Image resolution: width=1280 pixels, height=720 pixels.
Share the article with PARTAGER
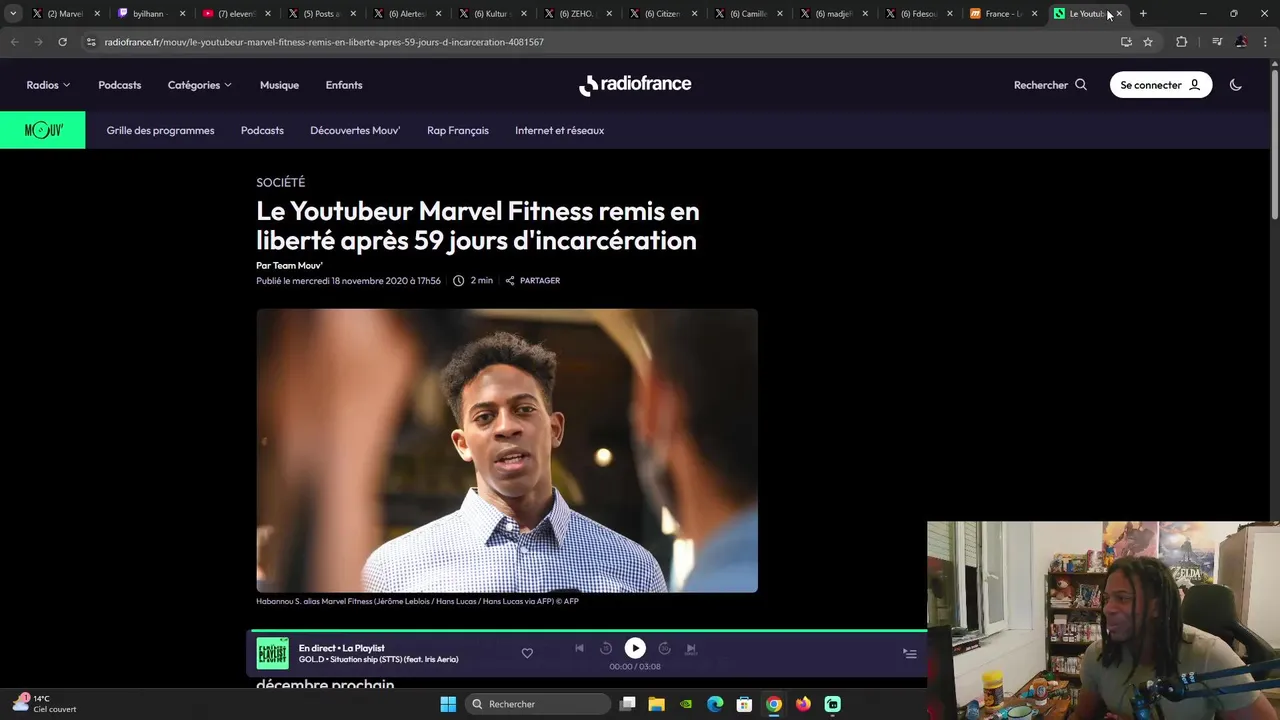pyautogui.click(x=532, y=280)
